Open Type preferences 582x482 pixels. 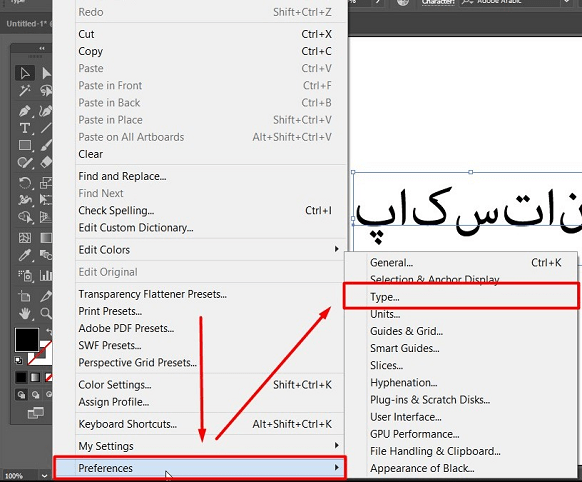[461, 297]
